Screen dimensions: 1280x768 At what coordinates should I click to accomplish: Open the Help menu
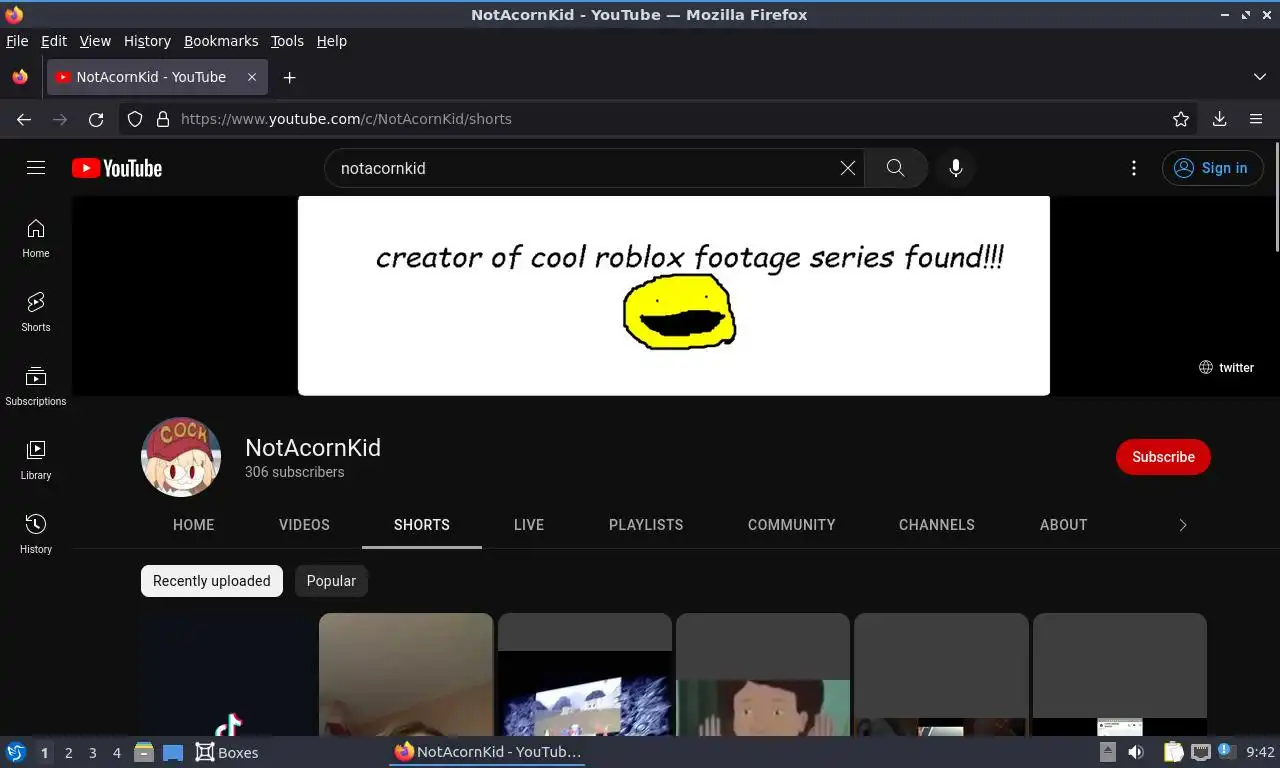click(x=332, y=41)
